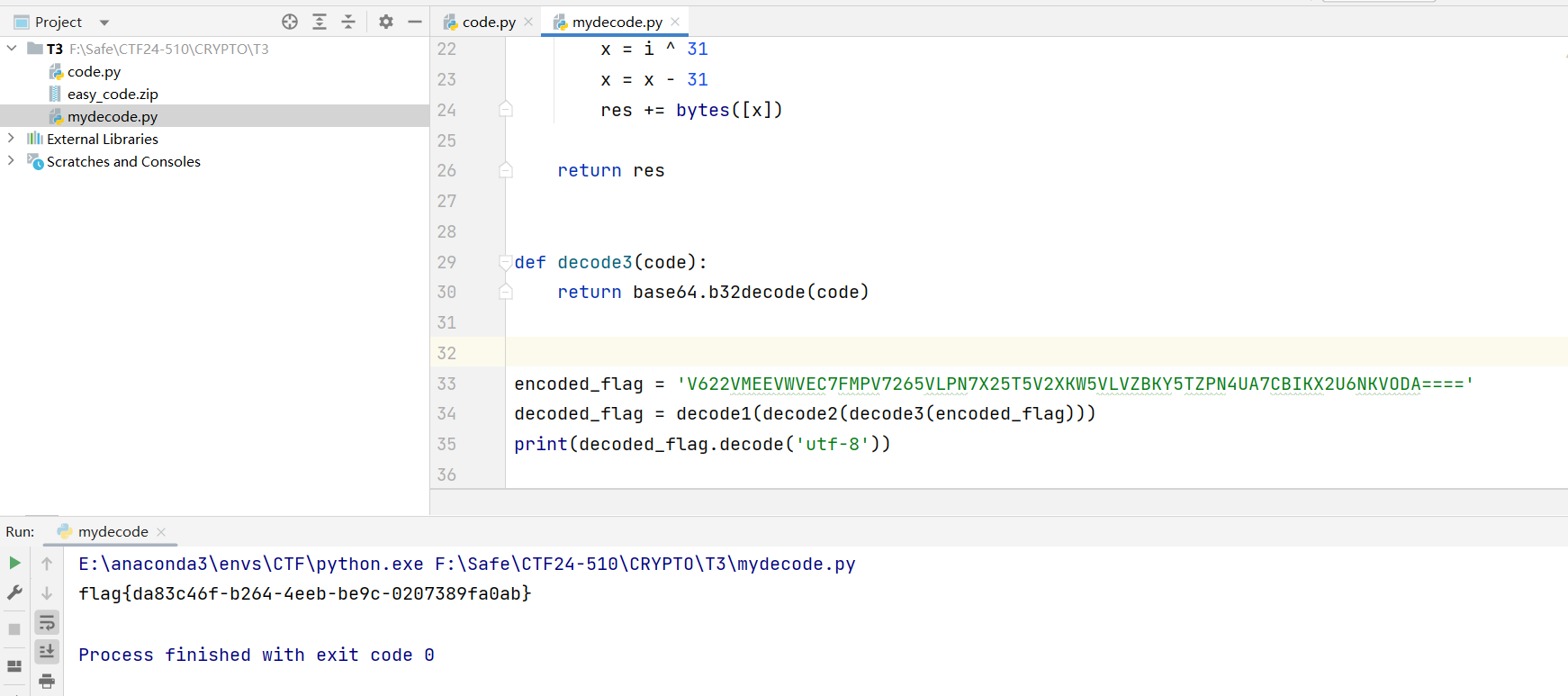This screenshot has width=1568, height=696.
Task: Toggle scroll to end in Run console
Action: coord(47,651)
